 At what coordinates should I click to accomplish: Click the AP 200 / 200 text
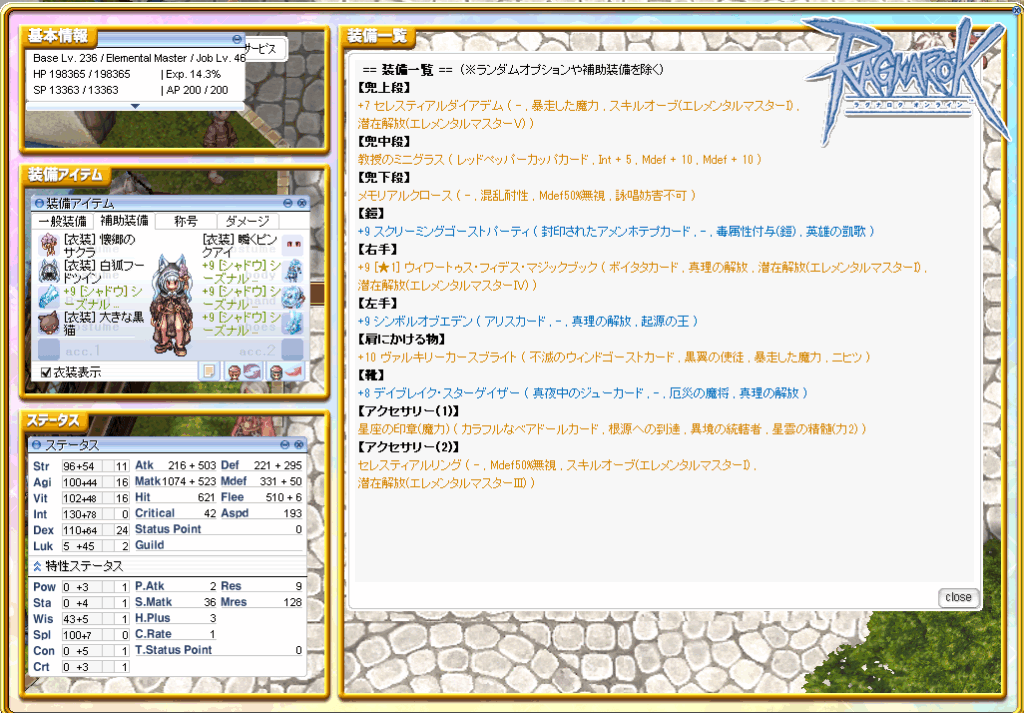197,90
